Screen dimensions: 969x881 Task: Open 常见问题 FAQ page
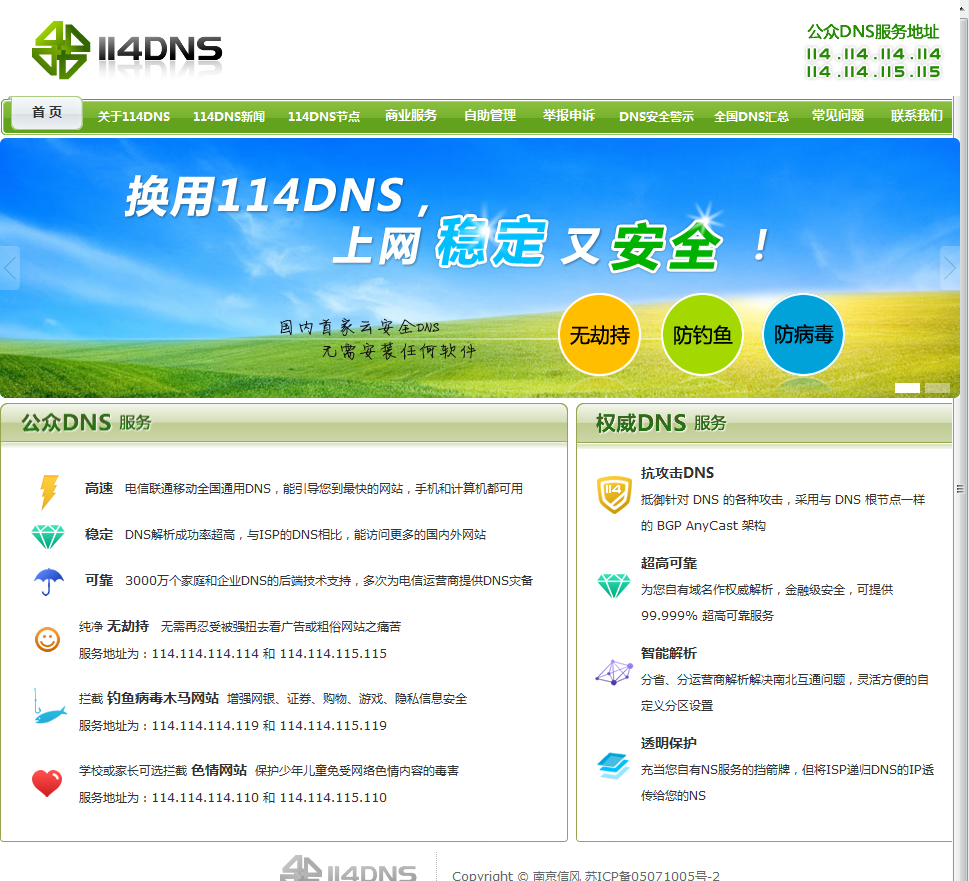[x=837, y=116]
